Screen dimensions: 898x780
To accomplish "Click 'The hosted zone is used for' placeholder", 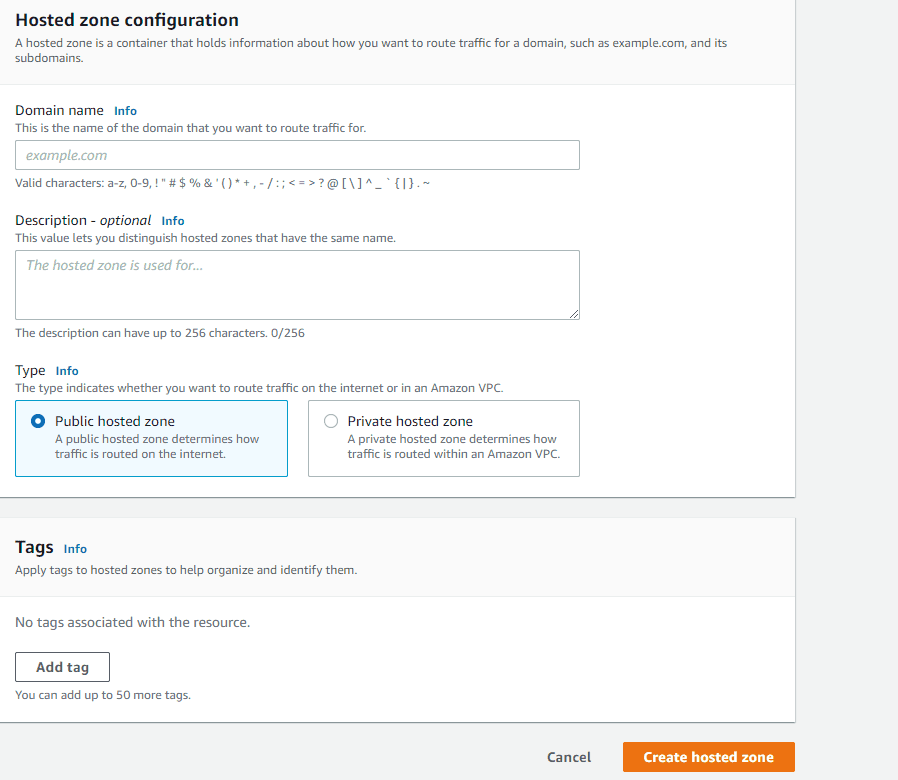I will [115, 265].
